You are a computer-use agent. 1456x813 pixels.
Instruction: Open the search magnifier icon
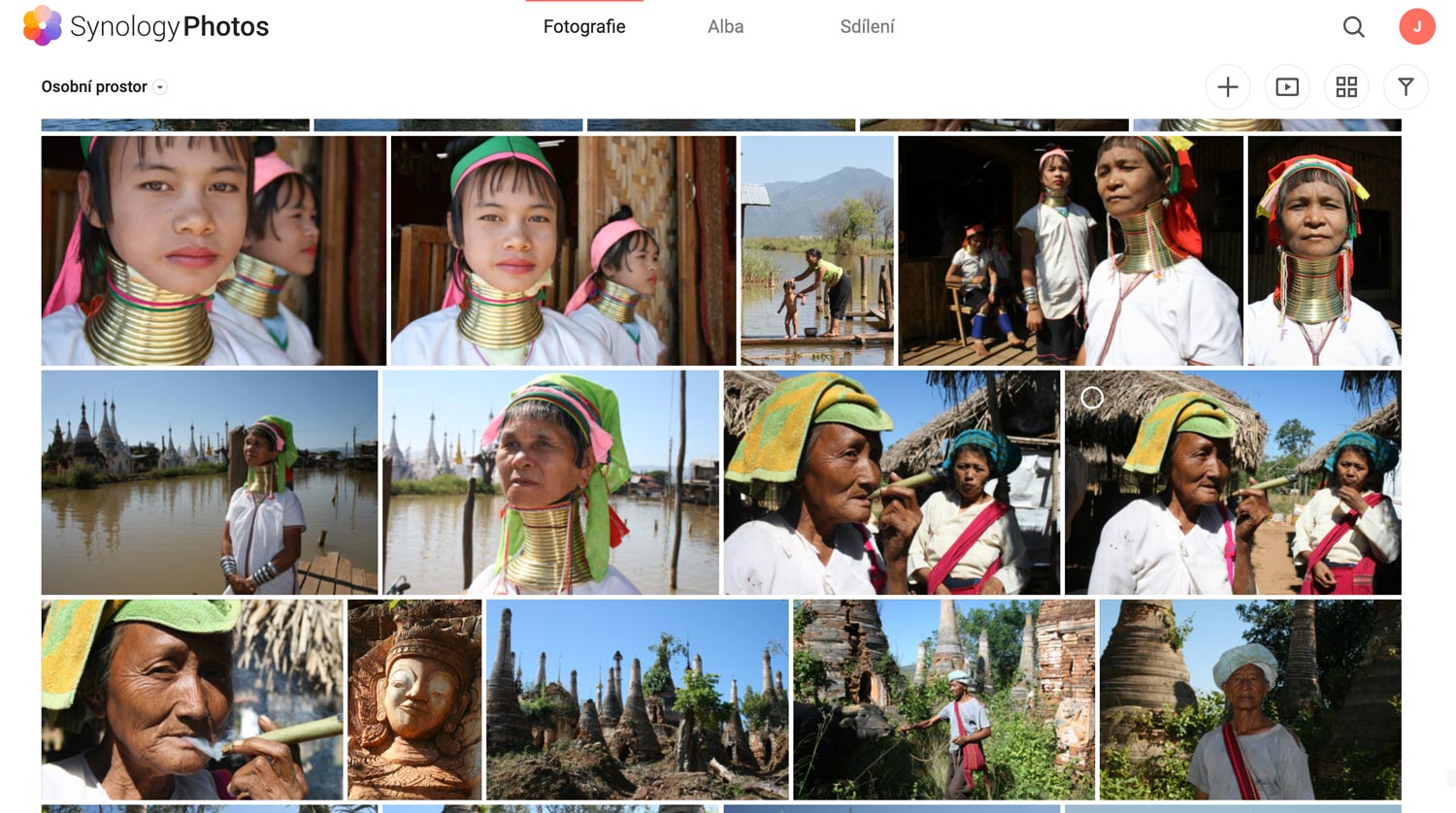click(1353, 27)
